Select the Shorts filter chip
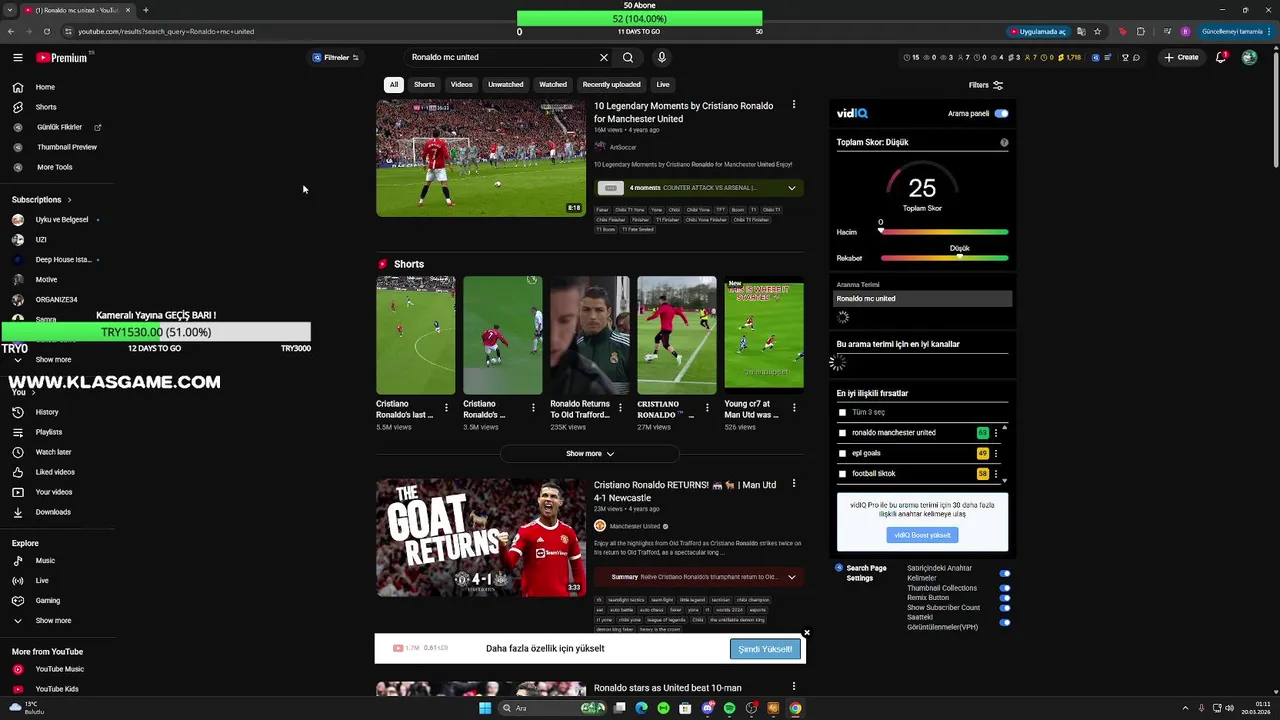1280x720 pixels. (425, 85)
